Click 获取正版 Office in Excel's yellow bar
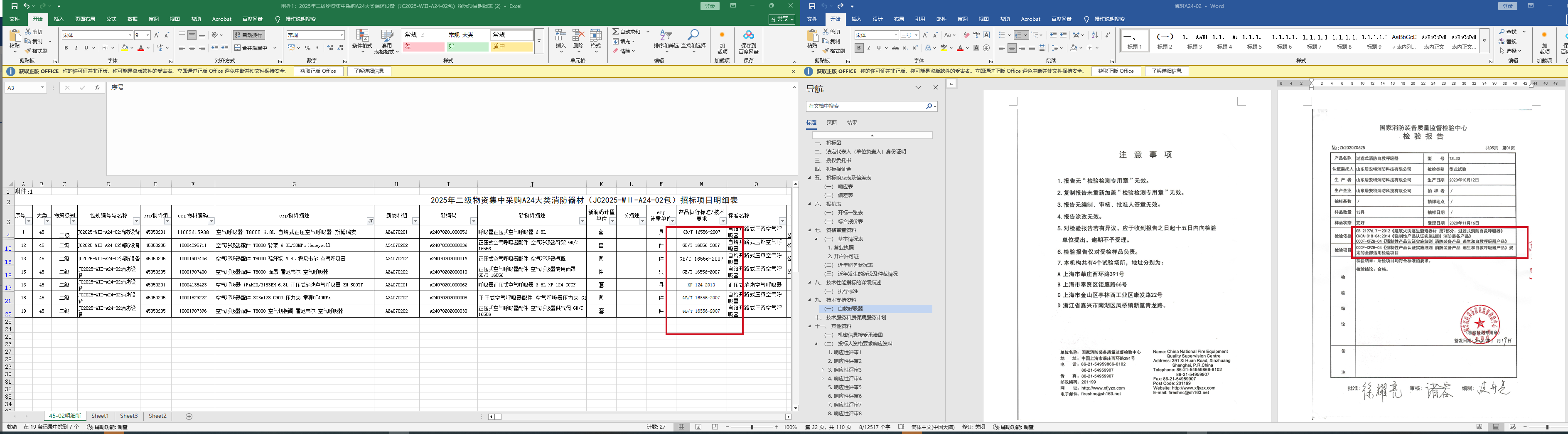Viewport: 1568px width, 434px height. click(318, 71)
